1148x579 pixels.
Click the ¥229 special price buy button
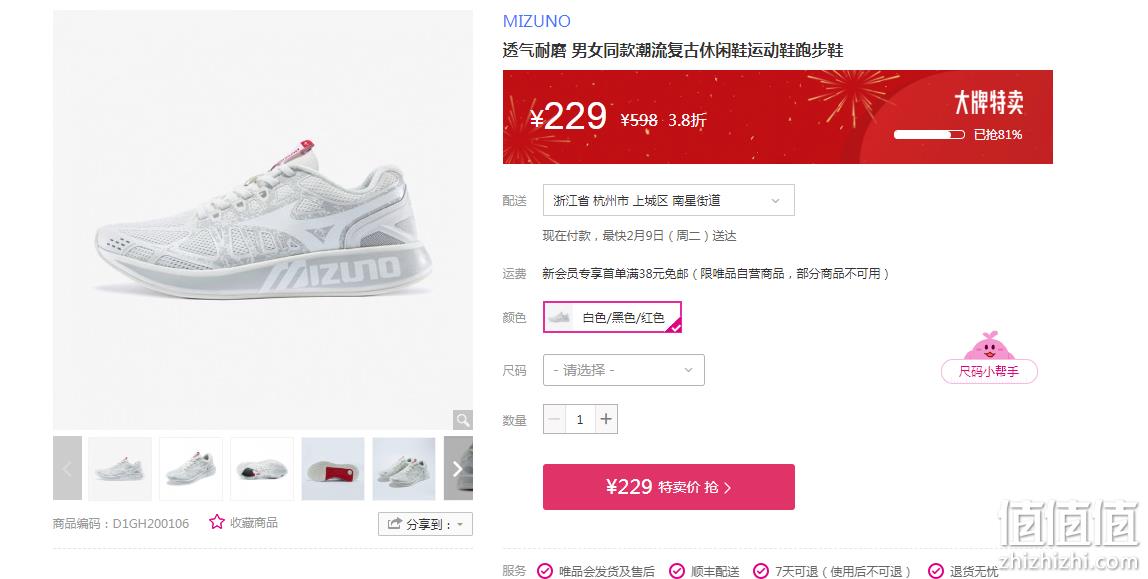point(668,487)
